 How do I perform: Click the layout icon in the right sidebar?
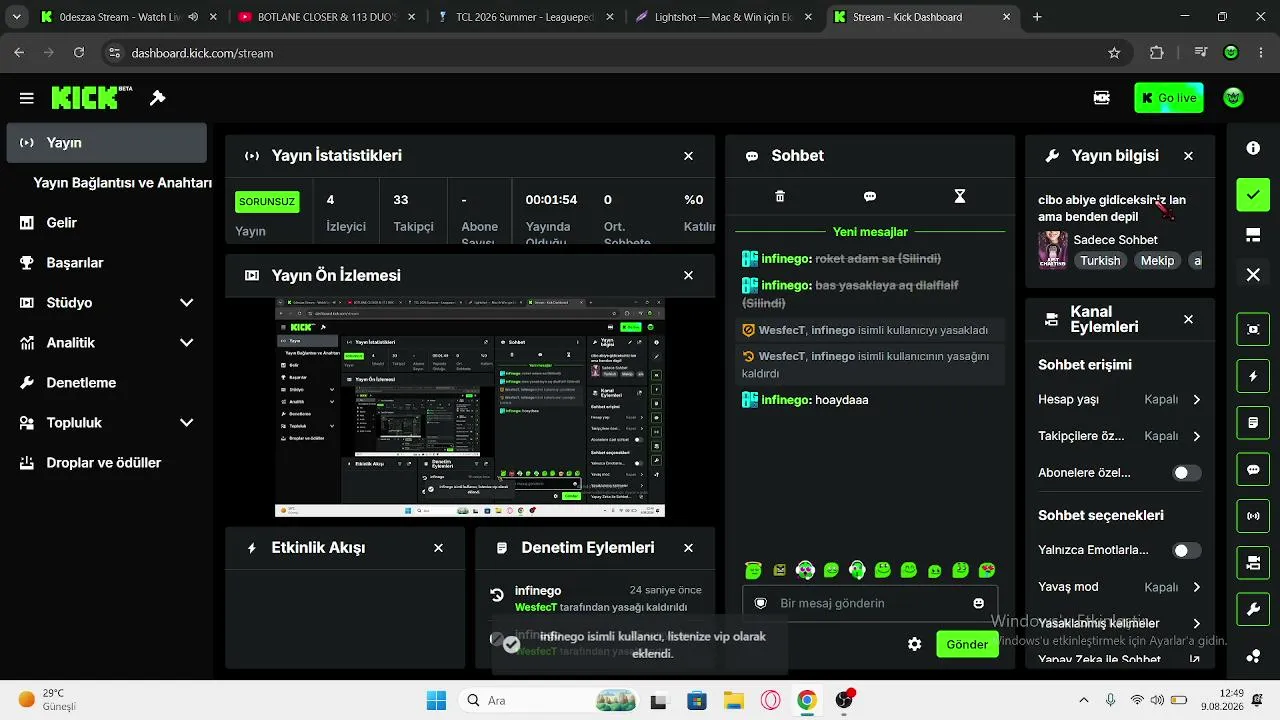point(1253,235)
